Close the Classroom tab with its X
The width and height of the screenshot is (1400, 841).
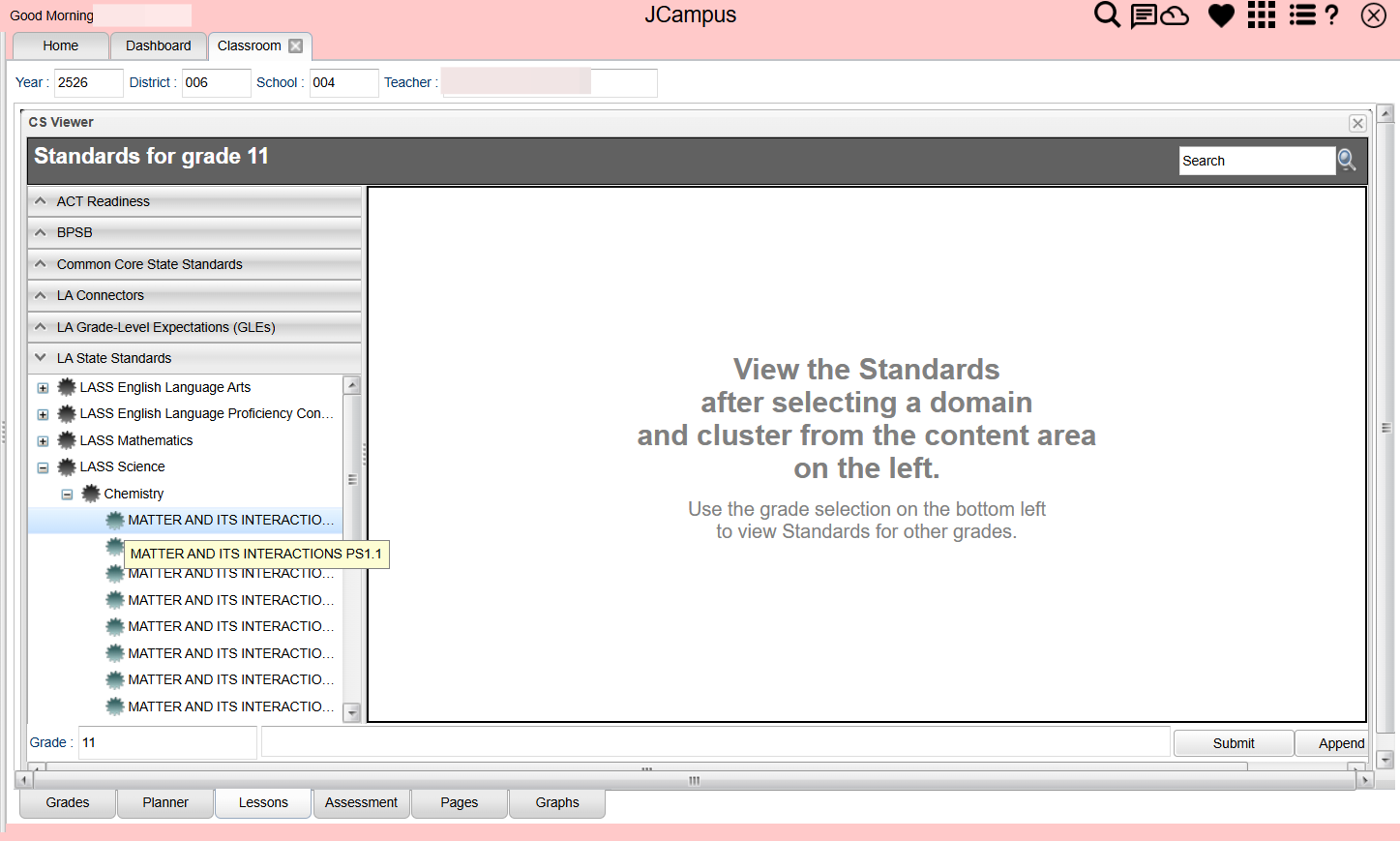click(x=296, y=45)
